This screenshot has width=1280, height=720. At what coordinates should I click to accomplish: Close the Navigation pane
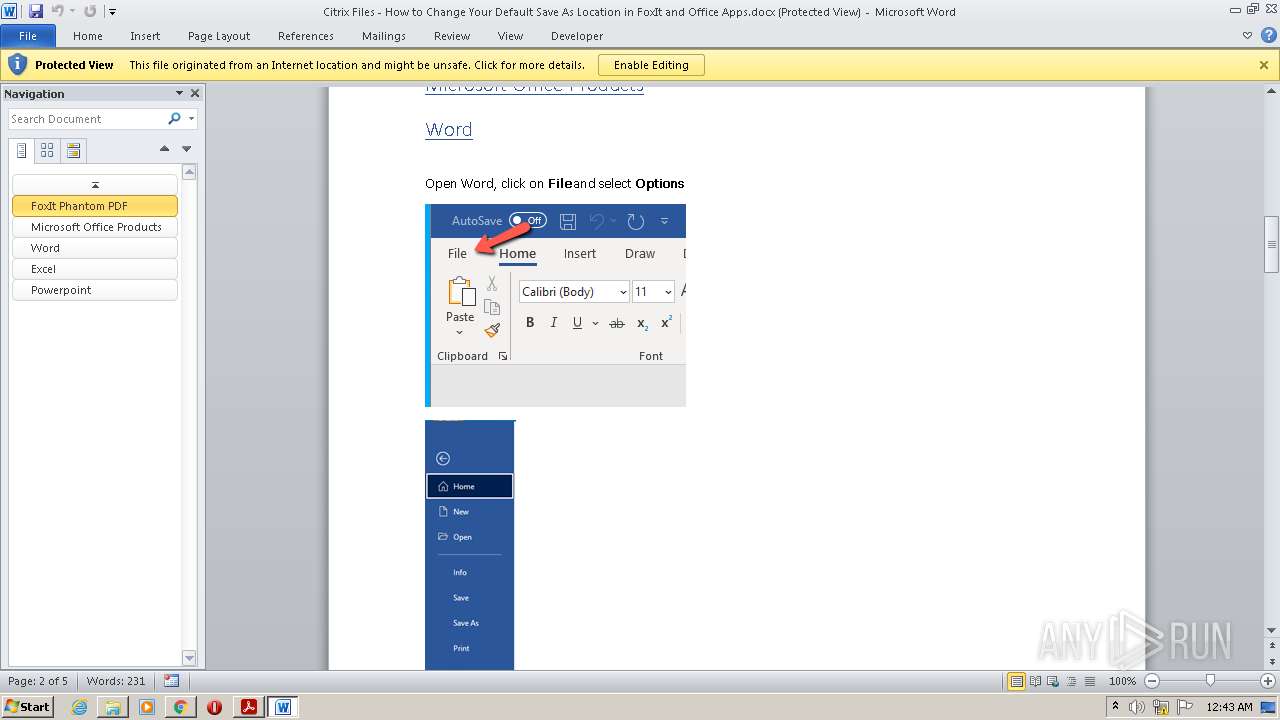point(195,93)
